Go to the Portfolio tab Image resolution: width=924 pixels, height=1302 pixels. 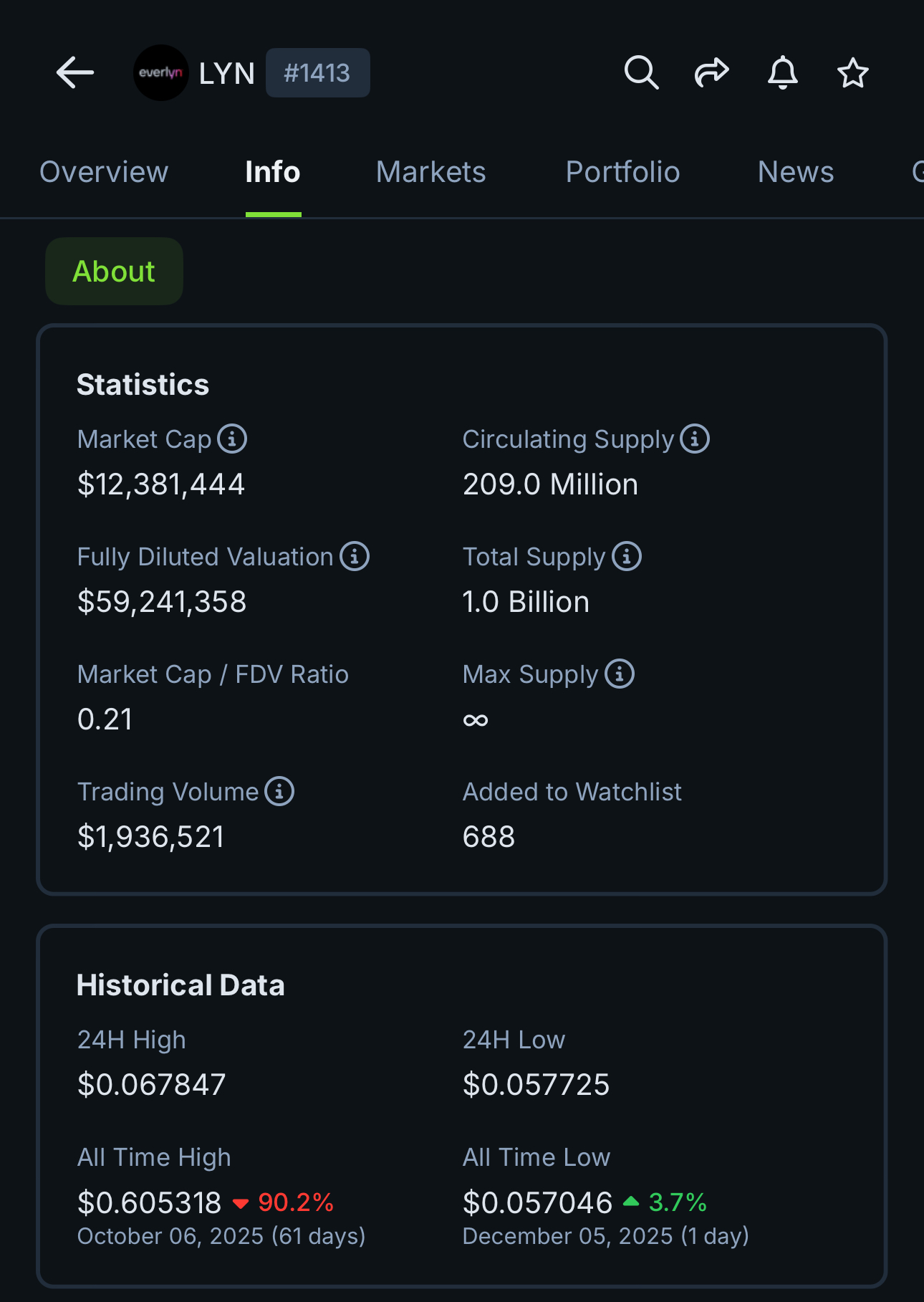[622, 172]
